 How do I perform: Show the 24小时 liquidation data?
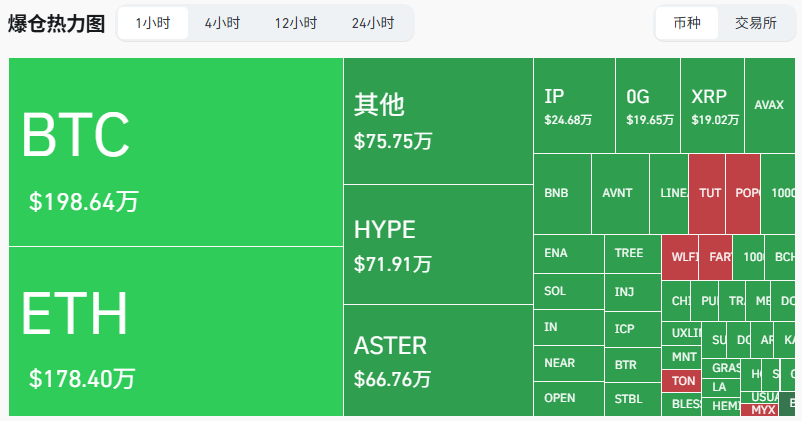coord(373,23)
